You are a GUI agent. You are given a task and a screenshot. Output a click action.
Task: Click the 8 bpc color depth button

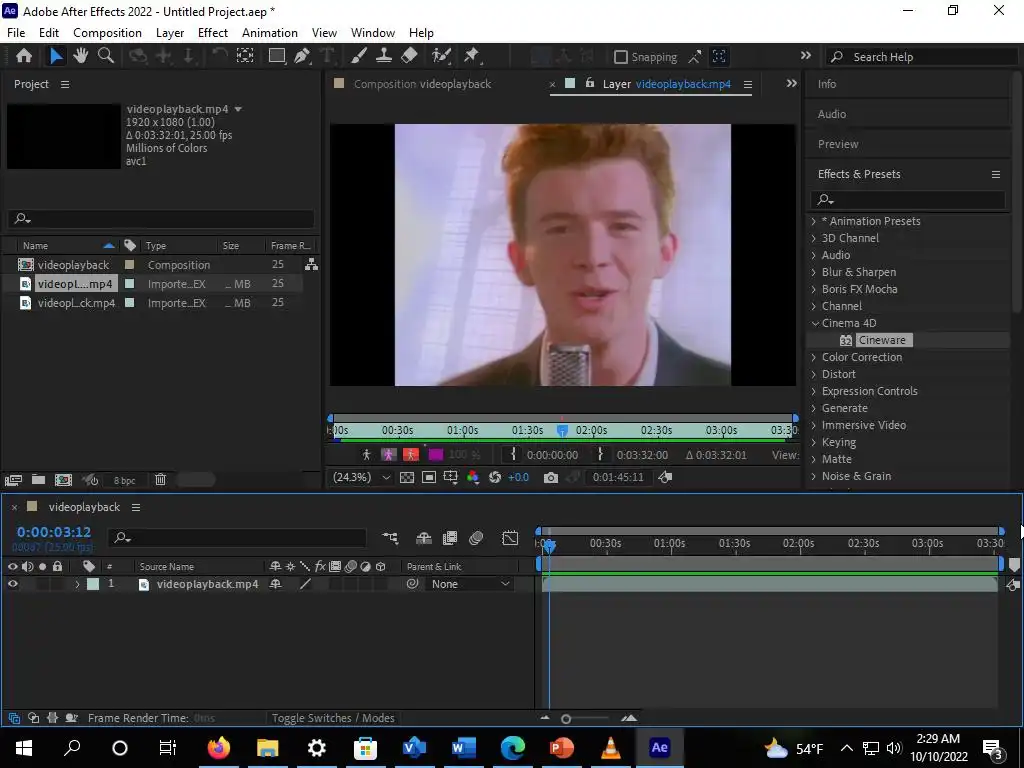click(x=124, y=481)
